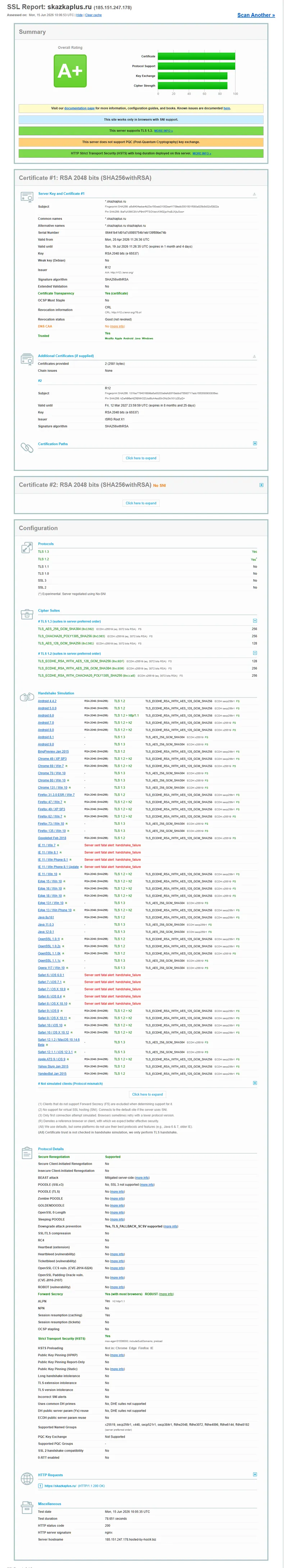Click the Hide assessment link

[79, 15]
